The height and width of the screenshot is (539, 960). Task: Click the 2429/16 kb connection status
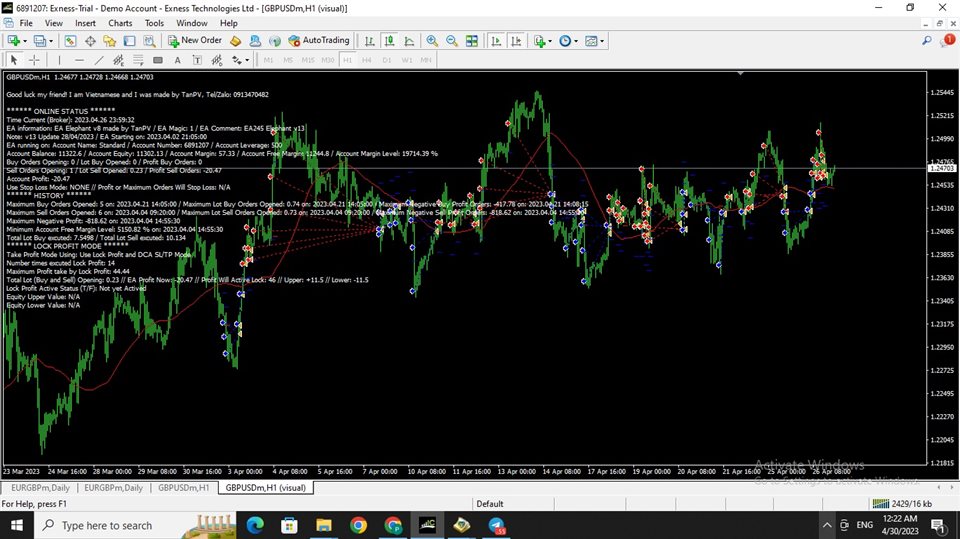(902, 503)
